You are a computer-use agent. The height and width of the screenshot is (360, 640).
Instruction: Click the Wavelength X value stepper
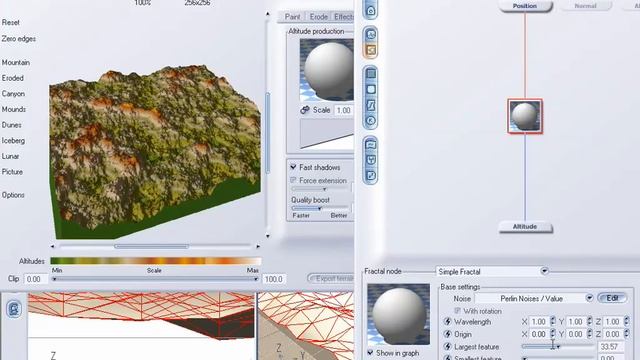[553, 322]
